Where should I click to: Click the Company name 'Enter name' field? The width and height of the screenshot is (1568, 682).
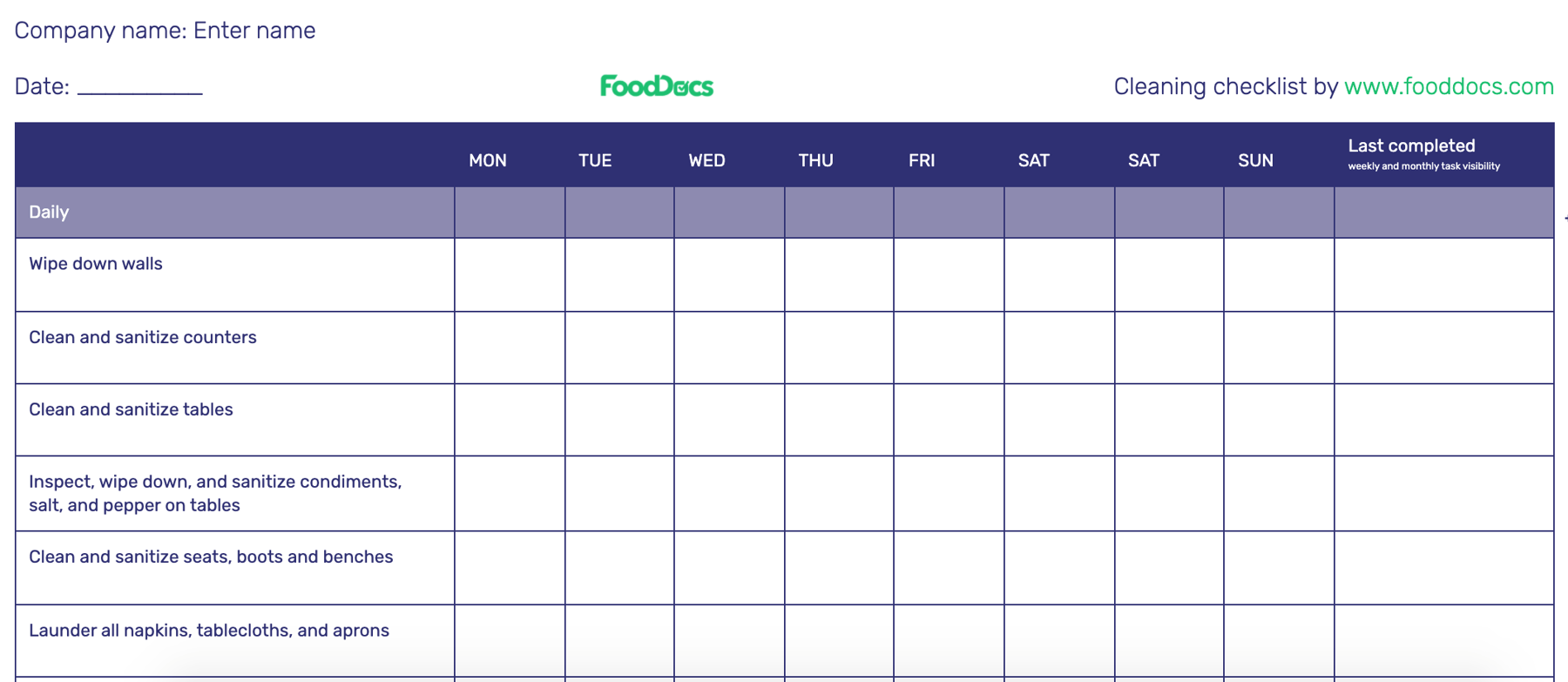254,30
